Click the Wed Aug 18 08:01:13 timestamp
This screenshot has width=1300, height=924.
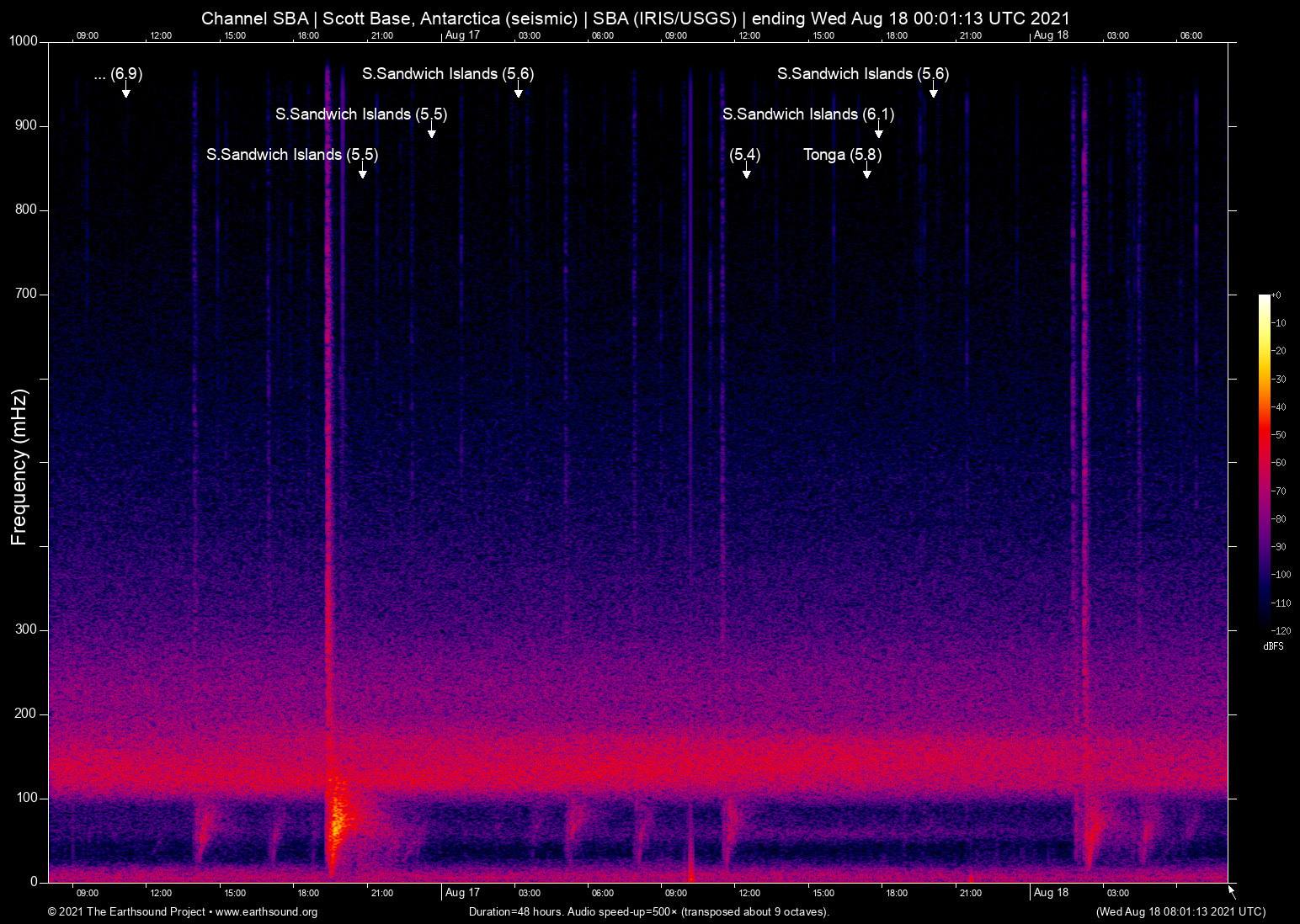[1180, 912]
